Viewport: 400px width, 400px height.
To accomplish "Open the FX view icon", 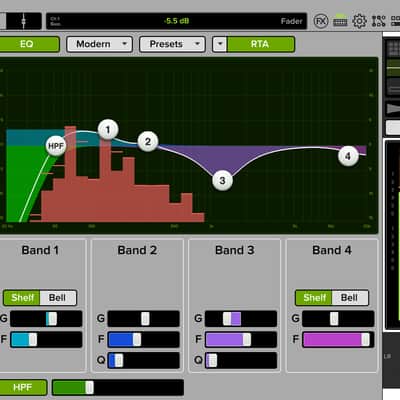I will (321, 21).
